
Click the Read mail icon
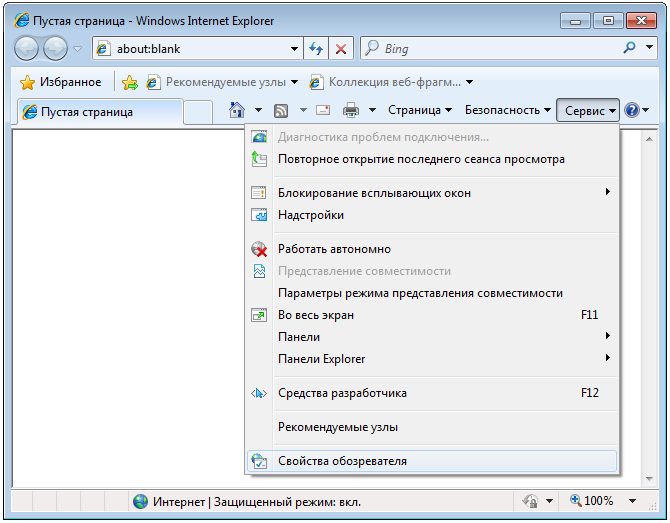click(x=323, y=110)
